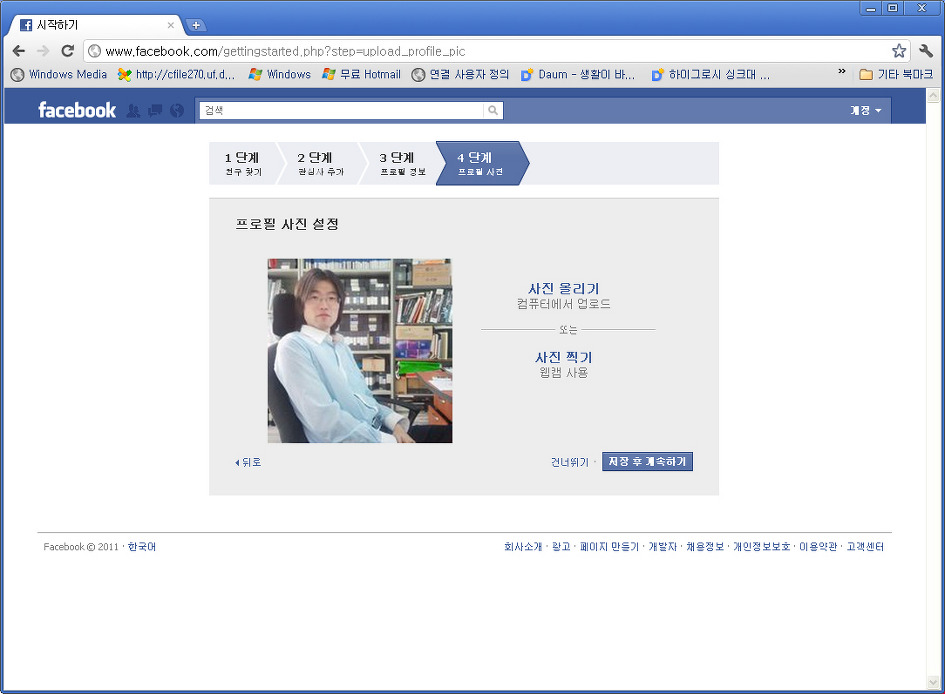This screenshot has height=694, width=945.
Task: Open cfile270 bookmark link
Action: pos(177,74)
